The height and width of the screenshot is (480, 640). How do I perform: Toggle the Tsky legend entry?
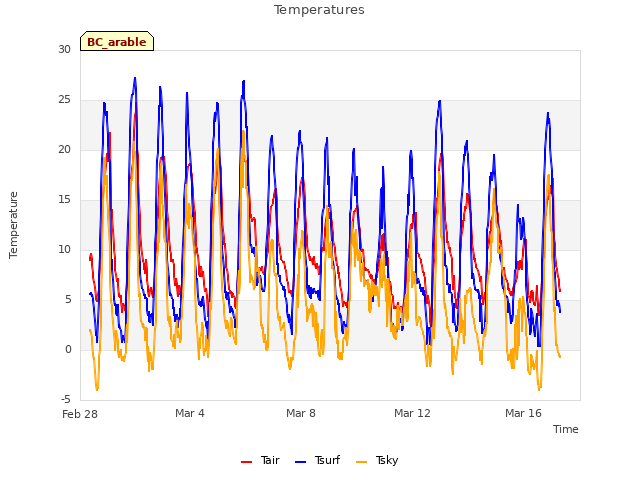click(x=377, y=460)
